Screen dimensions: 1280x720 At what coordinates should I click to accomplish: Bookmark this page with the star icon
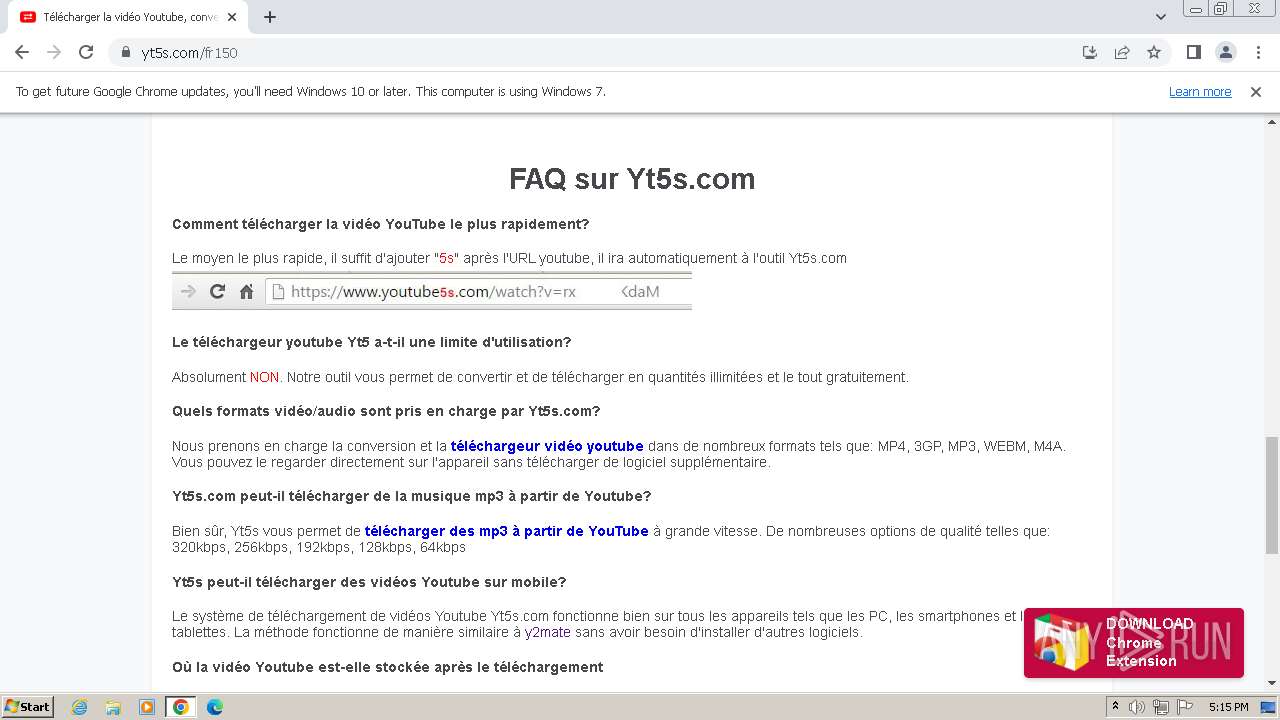tap(1154, 52)
